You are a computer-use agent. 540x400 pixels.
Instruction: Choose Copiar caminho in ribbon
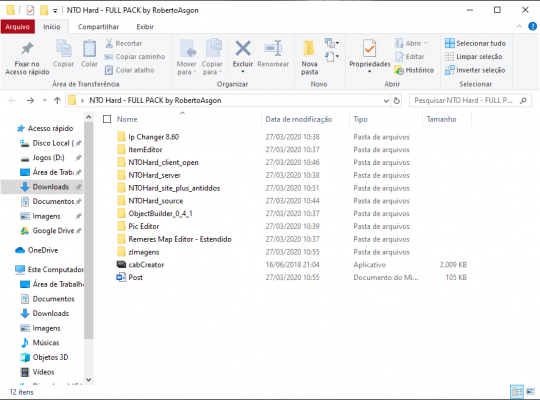tap(135, 57)
